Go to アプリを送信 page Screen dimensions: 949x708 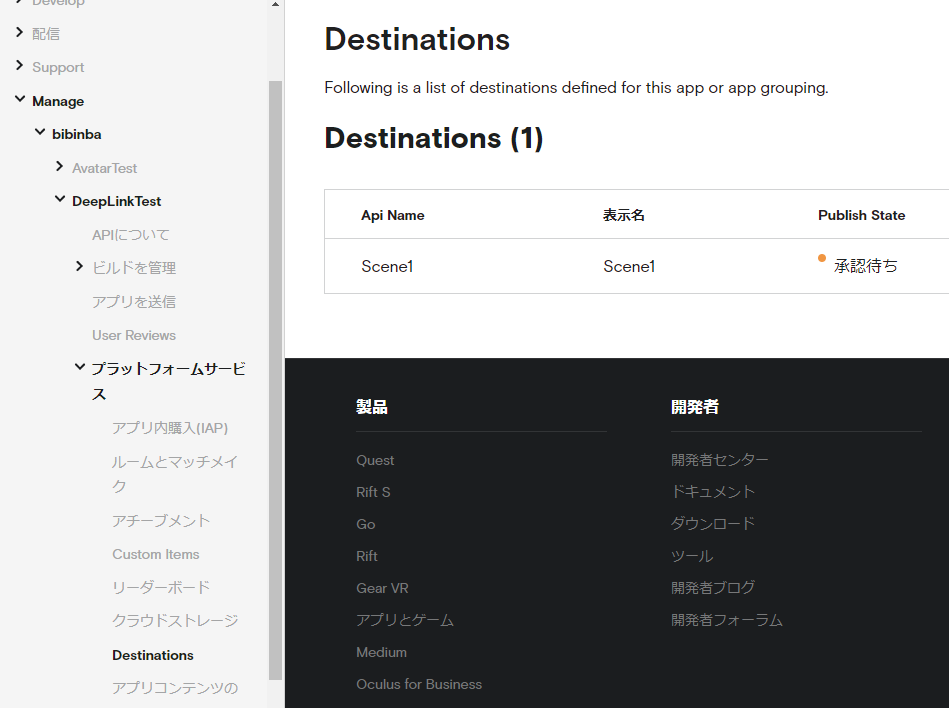click(134, 302)
